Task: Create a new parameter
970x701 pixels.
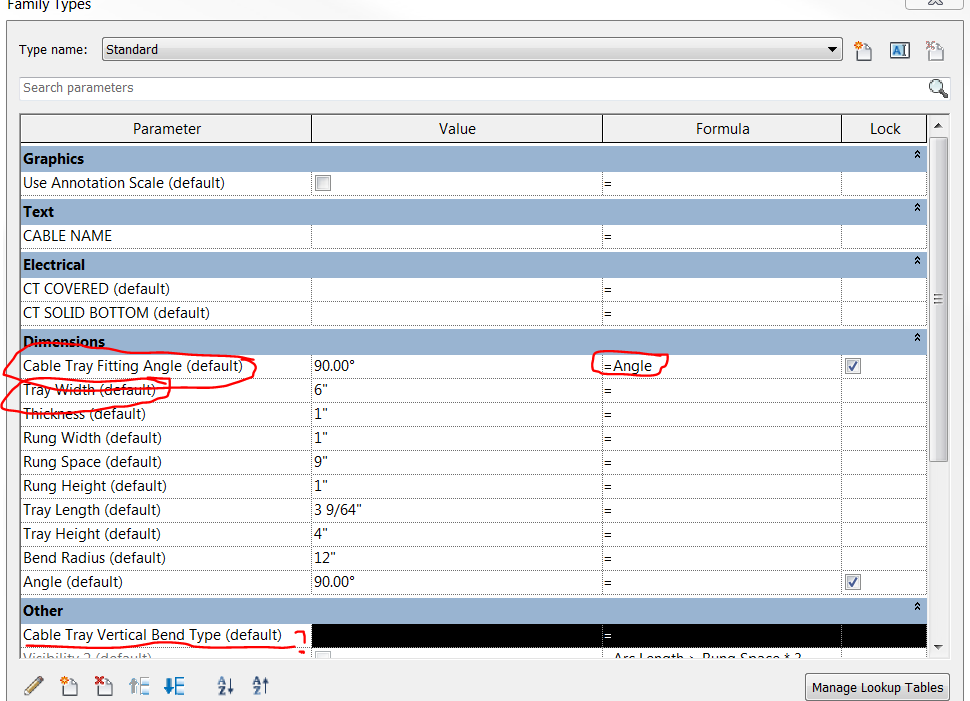Action: (69, 686)
